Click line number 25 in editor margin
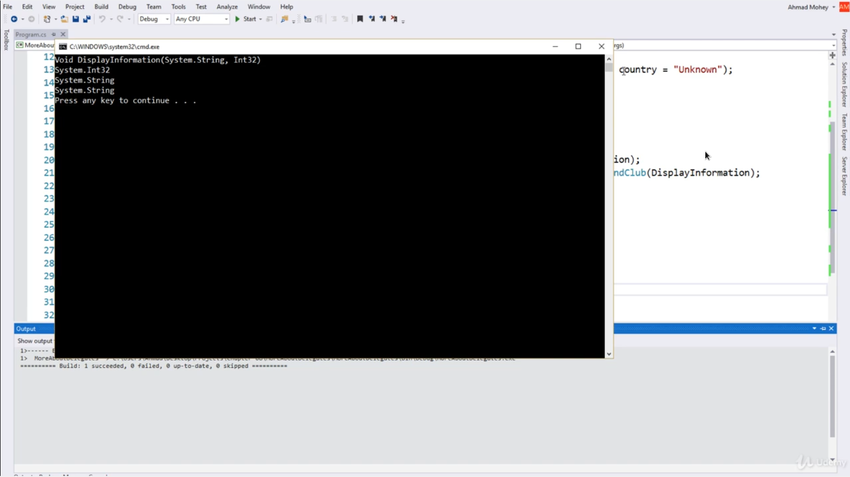850x477 pixels. [49, 224]
